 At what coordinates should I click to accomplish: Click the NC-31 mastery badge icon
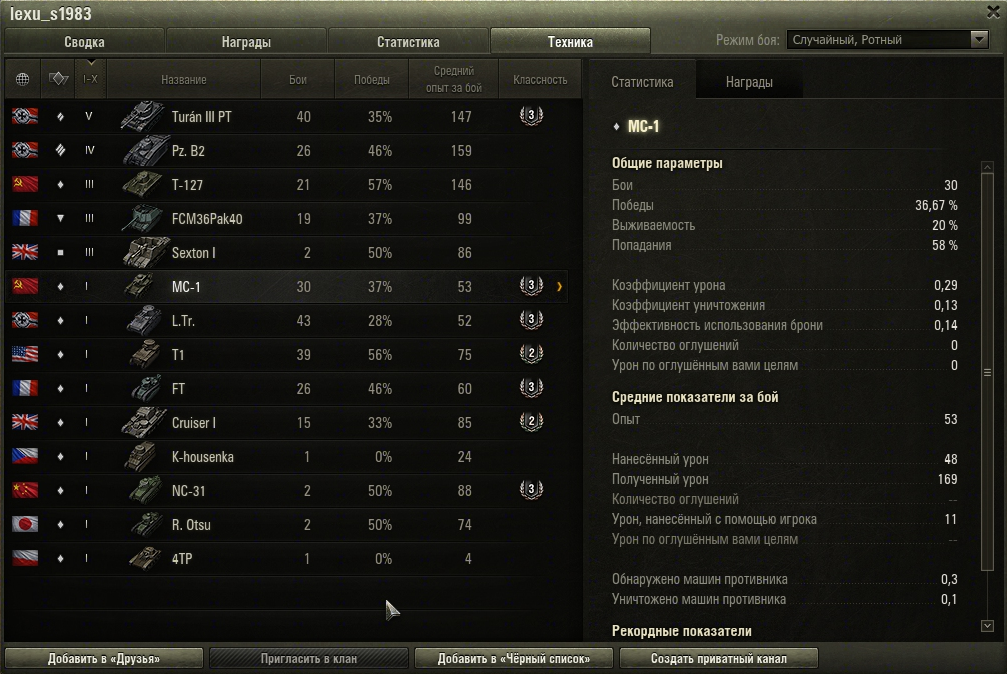pyautogui.click(x=531, y=490)
